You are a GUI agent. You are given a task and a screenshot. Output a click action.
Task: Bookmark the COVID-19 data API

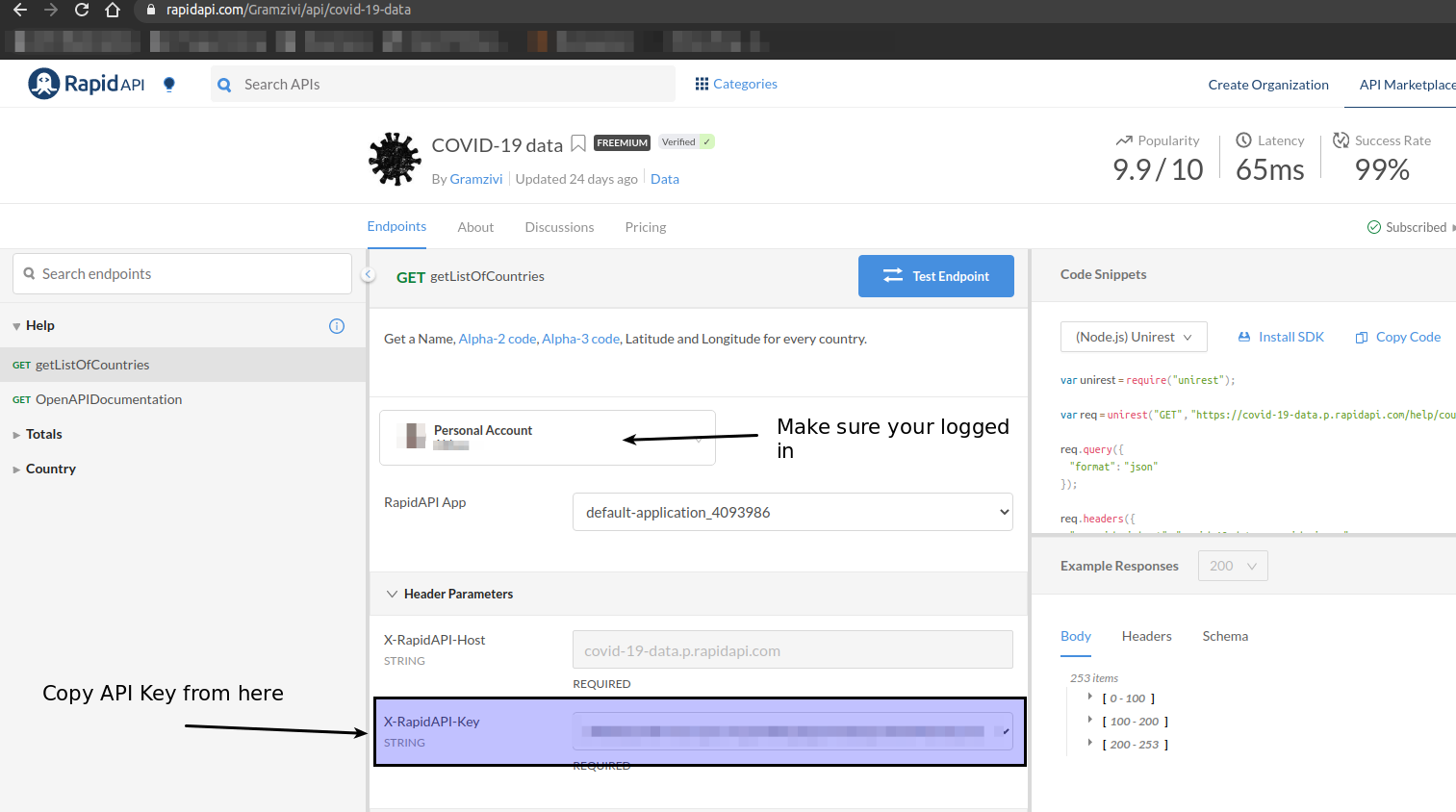coord(578,143)
